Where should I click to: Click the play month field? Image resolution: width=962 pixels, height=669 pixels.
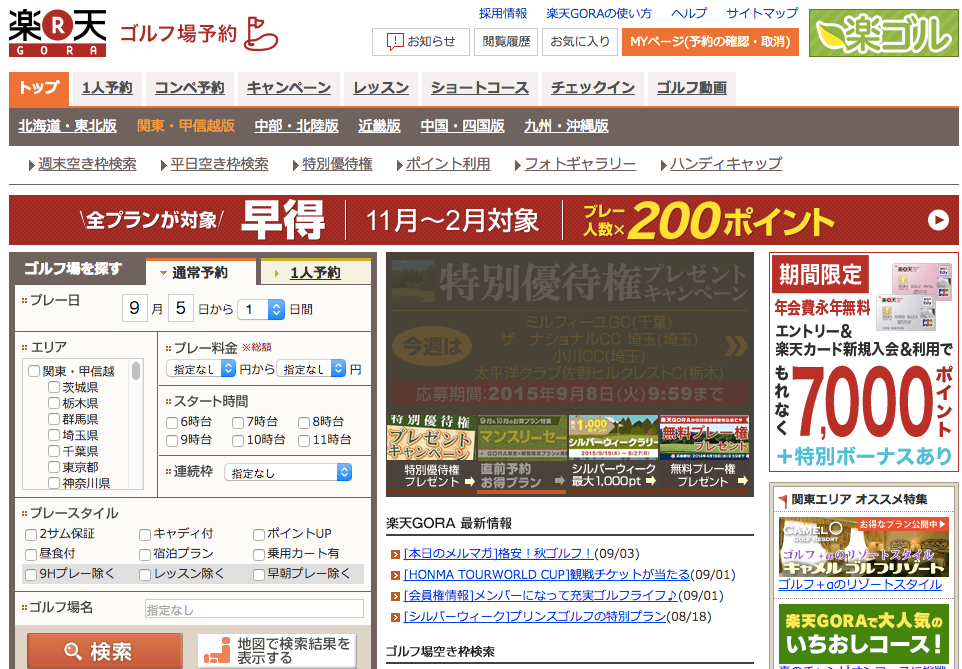(x=134, y=308)
